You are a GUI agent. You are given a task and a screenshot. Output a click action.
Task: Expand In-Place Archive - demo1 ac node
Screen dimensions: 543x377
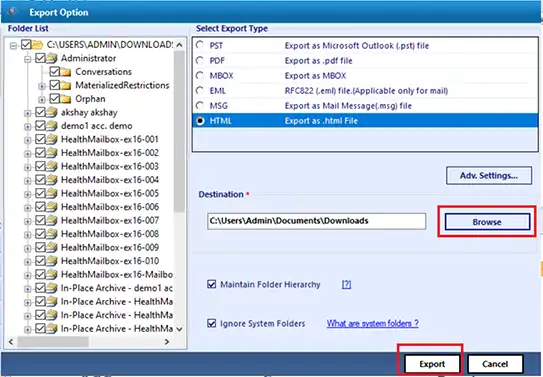coord(27,289)
